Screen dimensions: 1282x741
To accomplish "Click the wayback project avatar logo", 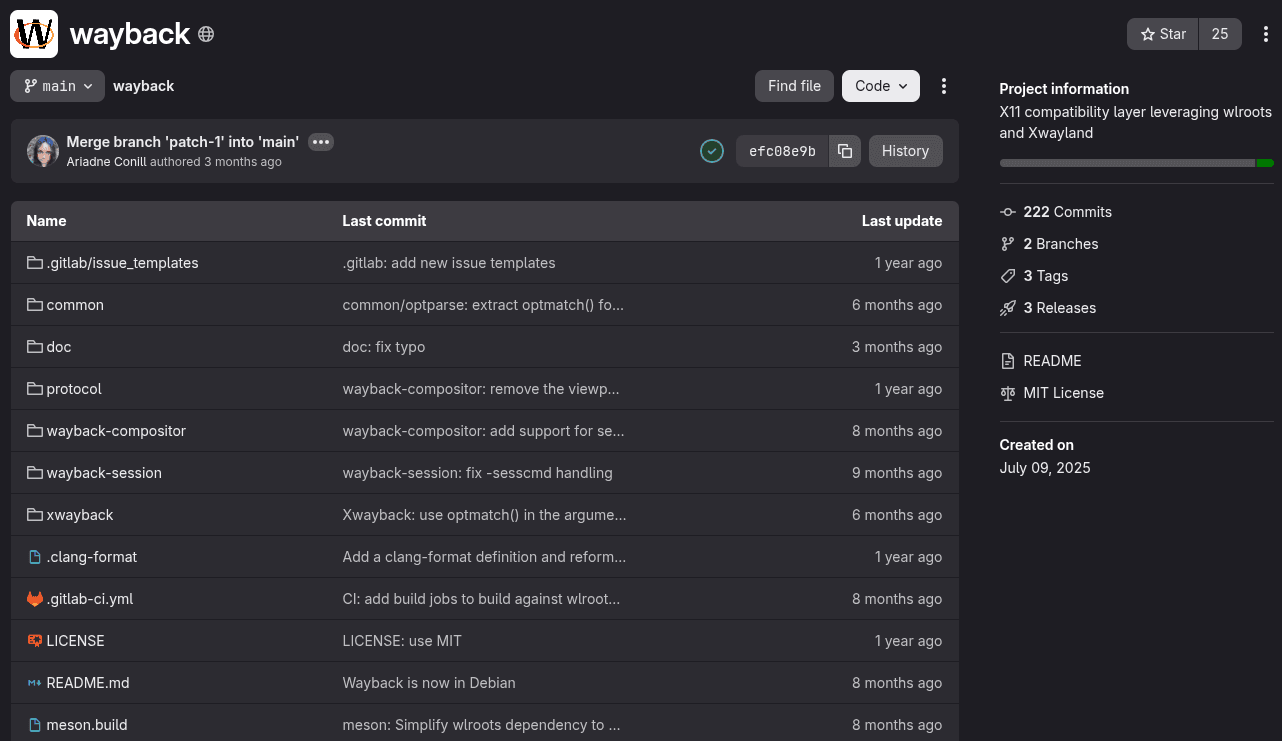I will 34,34.
